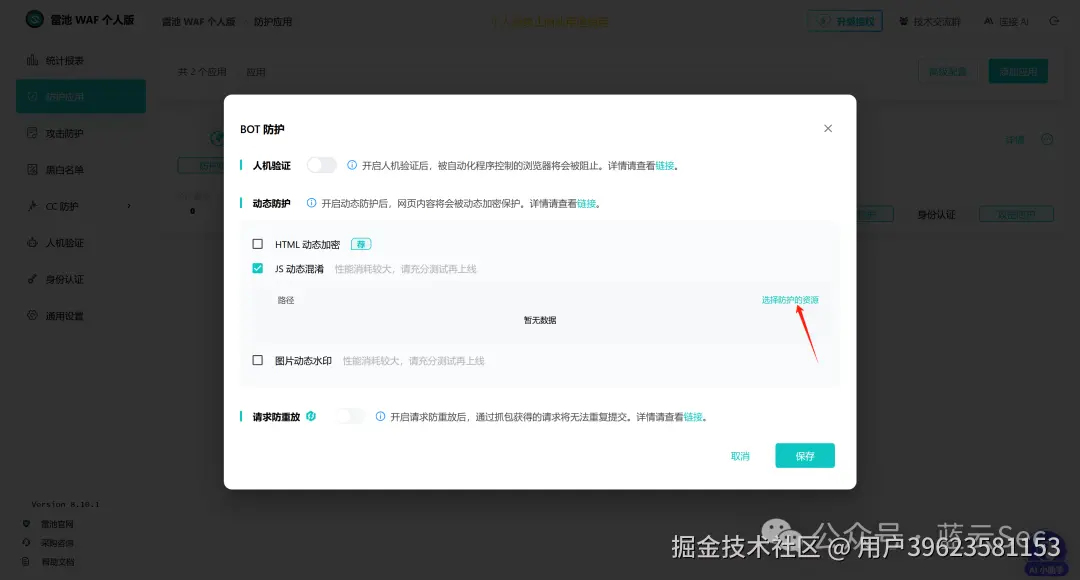The image size is (1080, 580).
Task: Click the 升级授权 button in header
Action: tap(844, 21)
